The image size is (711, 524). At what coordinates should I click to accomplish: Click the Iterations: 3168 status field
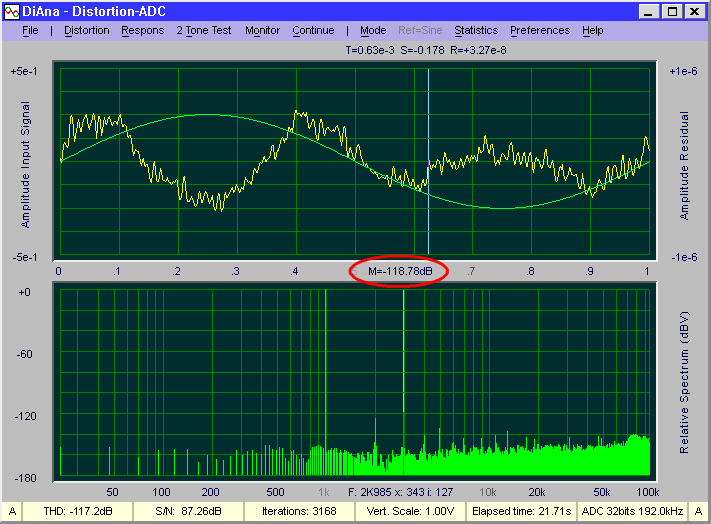coord(299,511)
